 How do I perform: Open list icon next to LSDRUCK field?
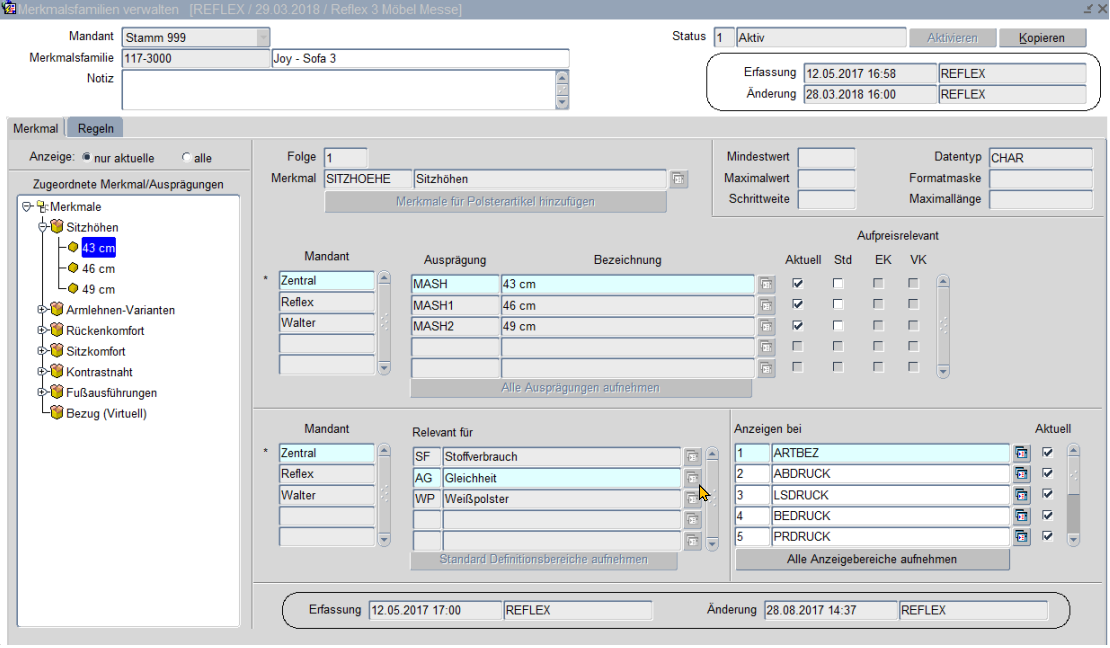(x=1021, y=495)
